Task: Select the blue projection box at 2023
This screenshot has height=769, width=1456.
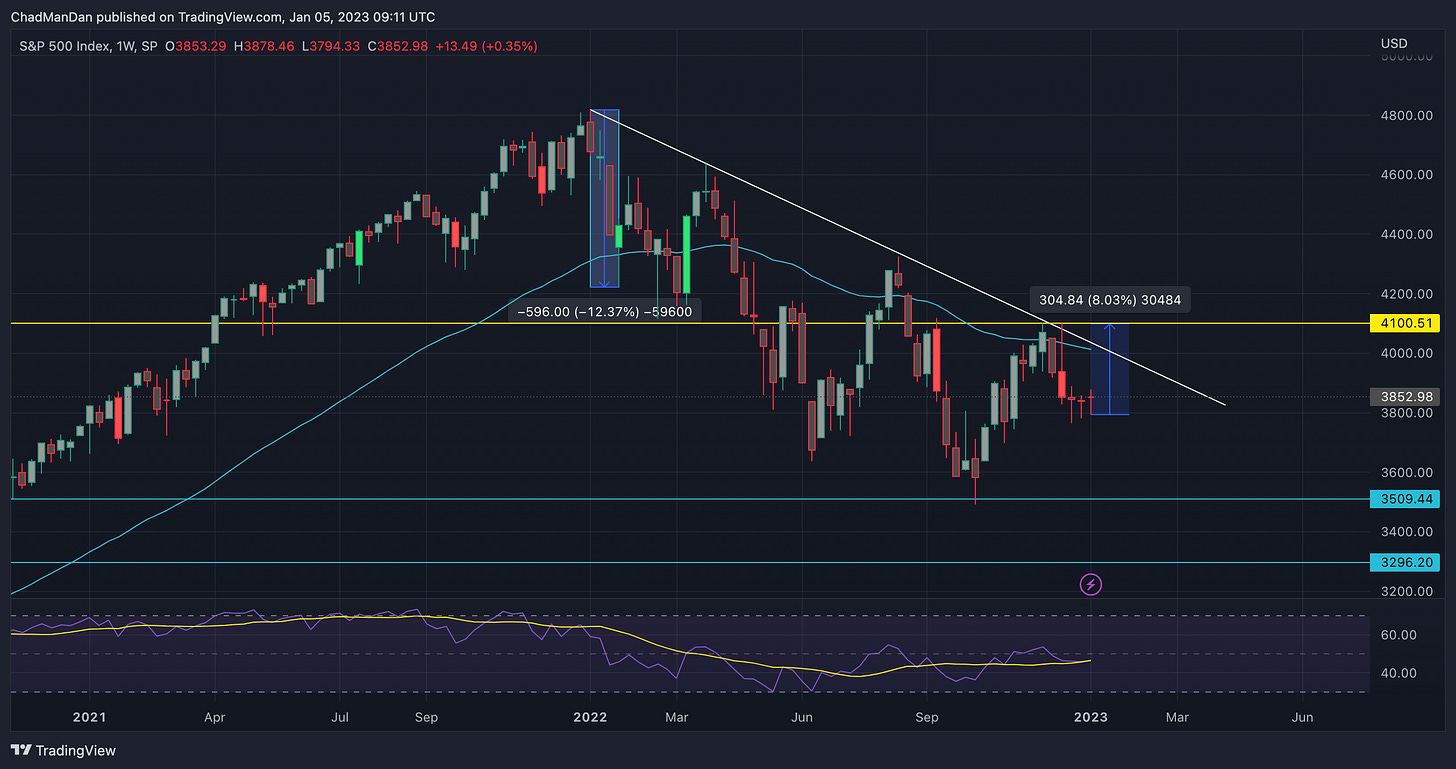Action: point(1109,369)
